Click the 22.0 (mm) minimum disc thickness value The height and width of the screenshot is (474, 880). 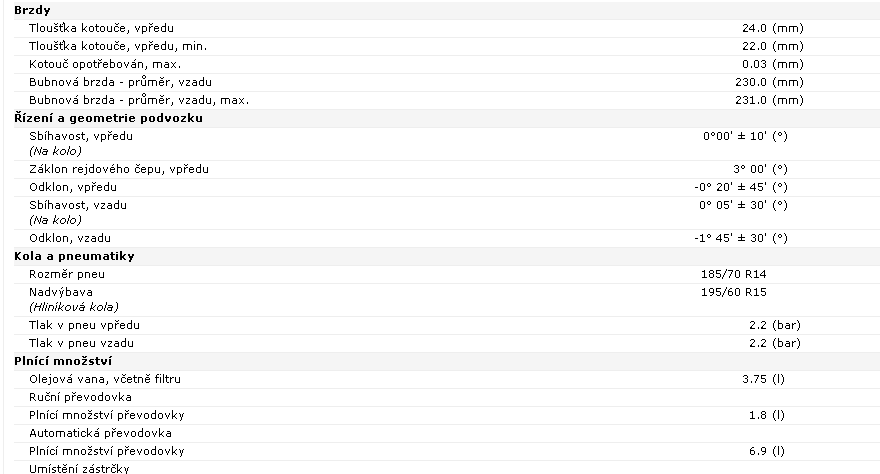click(x=772, y=46)
